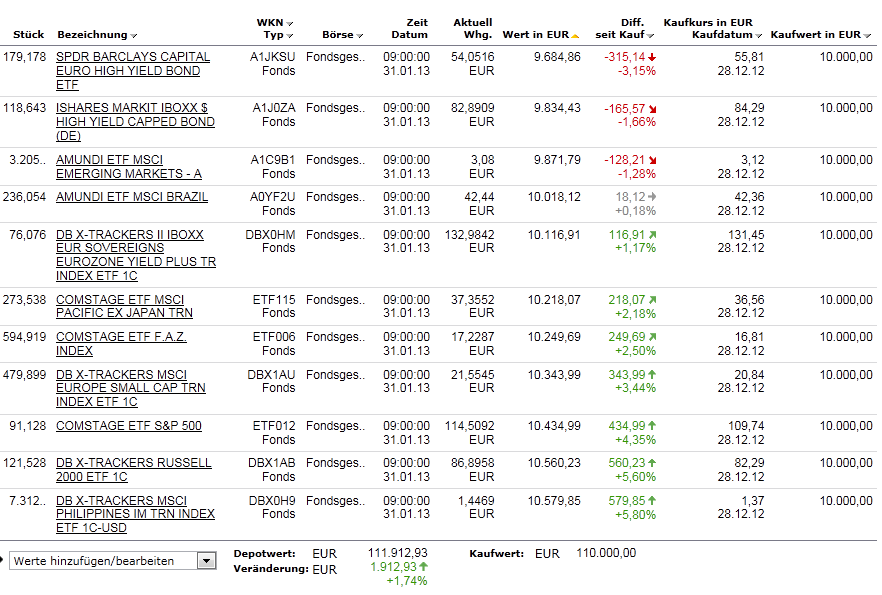Click green trend arrow next to 218,07

click(652, 300)
